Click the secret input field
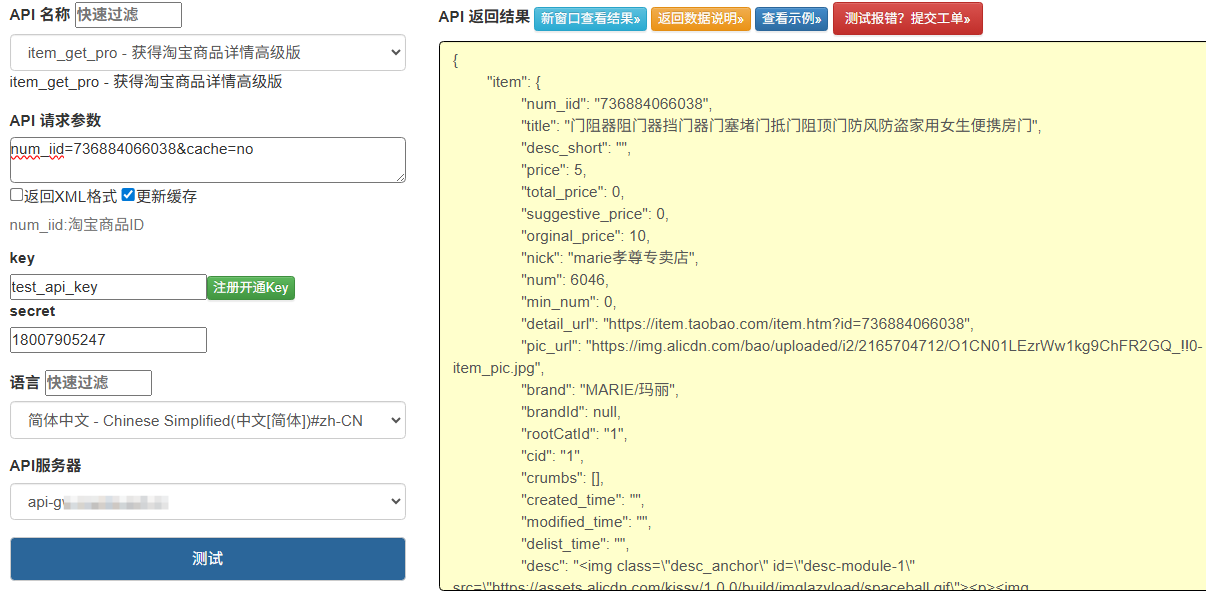This screenshot has height=600, width=1206. (107, 340)
